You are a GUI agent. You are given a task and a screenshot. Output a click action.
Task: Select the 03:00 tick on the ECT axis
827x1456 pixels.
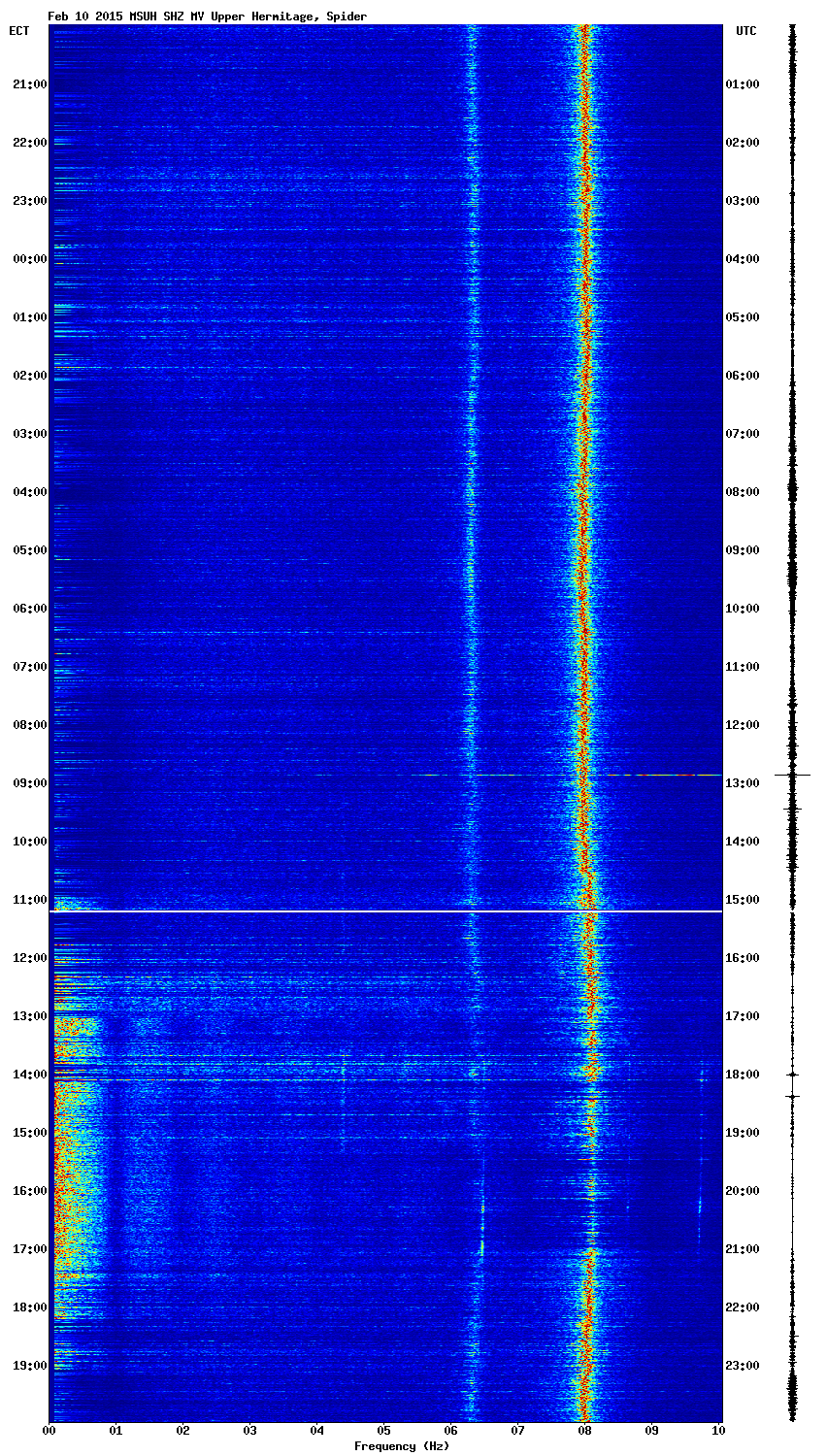[29, 434]
